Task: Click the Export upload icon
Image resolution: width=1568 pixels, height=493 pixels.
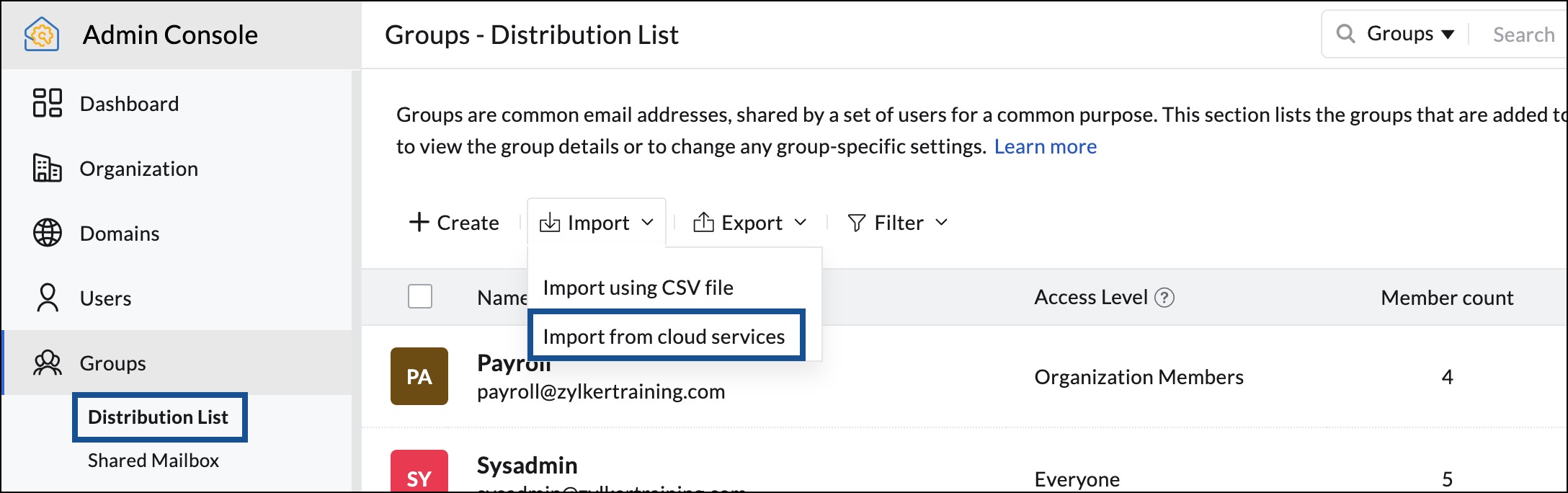Action: 703,222
